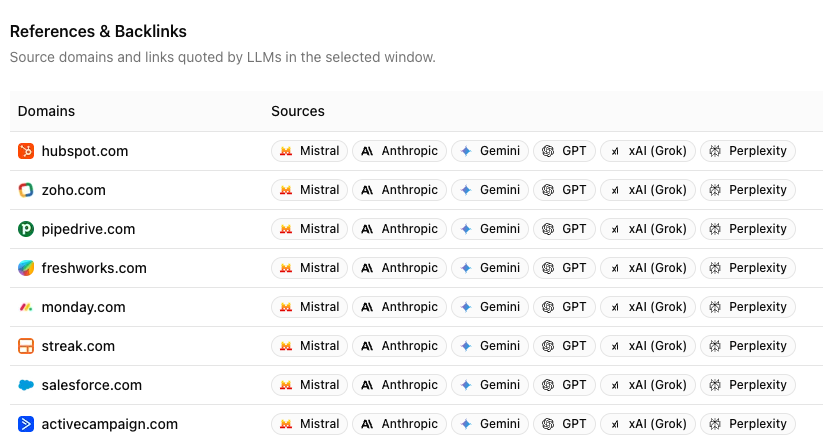This screenshot has height=443, width=823.
Task: Click the Streak orange logo icon
Action: pos(26,346)
